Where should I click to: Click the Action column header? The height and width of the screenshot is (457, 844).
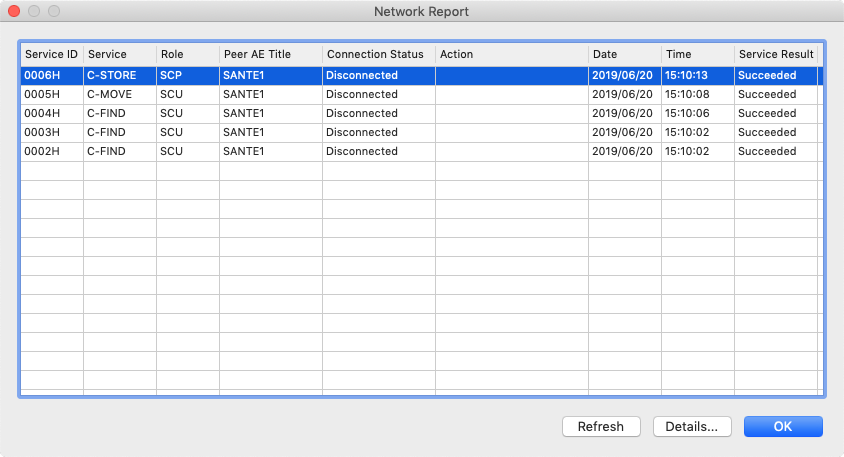pos(511,54)
